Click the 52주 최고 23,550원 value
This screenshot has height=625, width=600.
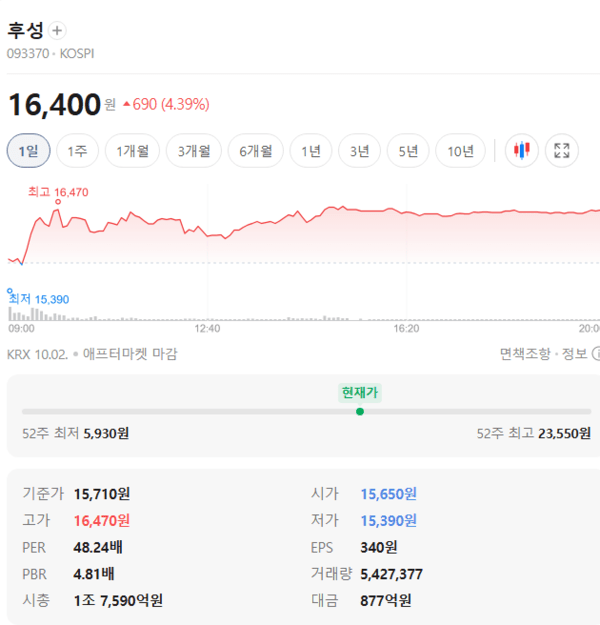pyautogui.click(x=564, y=433)
